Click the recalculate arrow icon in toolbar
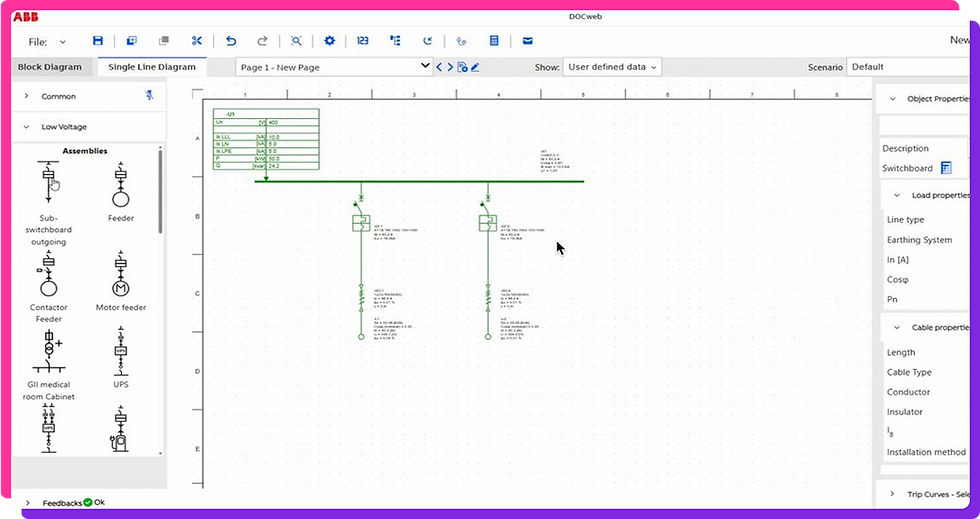The height and width of the screenshot is (519, 980). [x=428, y=41]
